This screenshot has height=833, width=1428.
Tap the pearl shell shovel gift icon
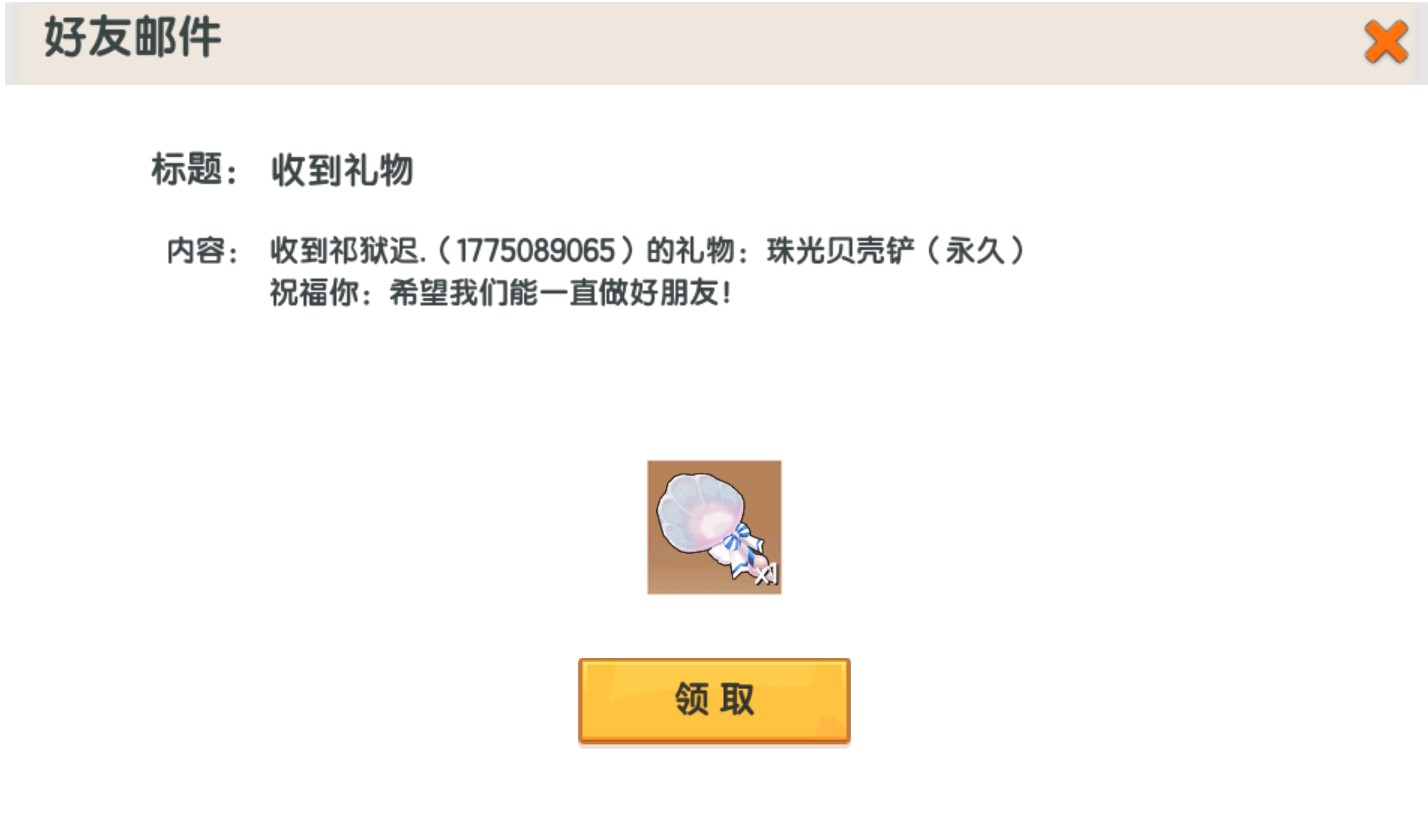(714, 527)
